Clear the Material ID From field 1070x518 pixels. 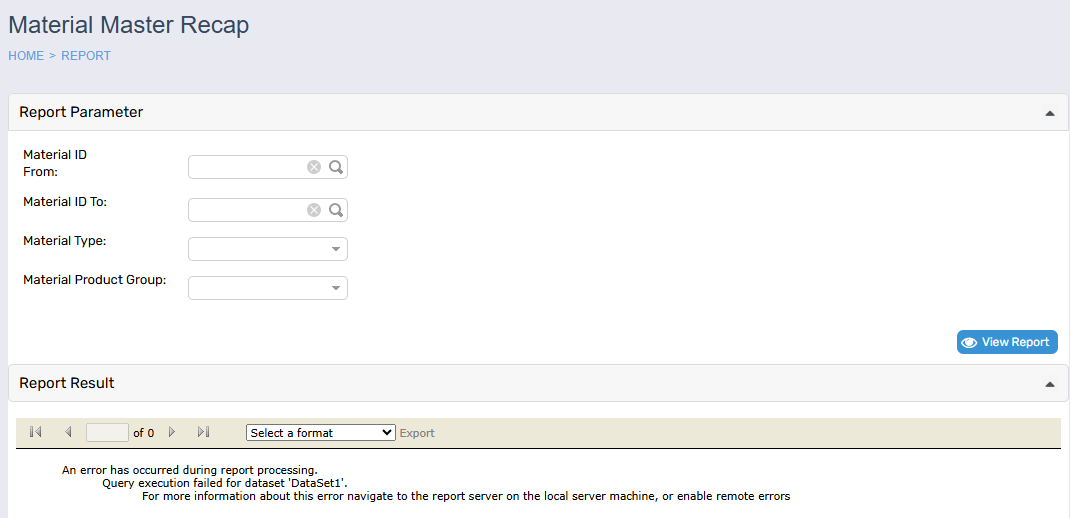tap(314, 167)
